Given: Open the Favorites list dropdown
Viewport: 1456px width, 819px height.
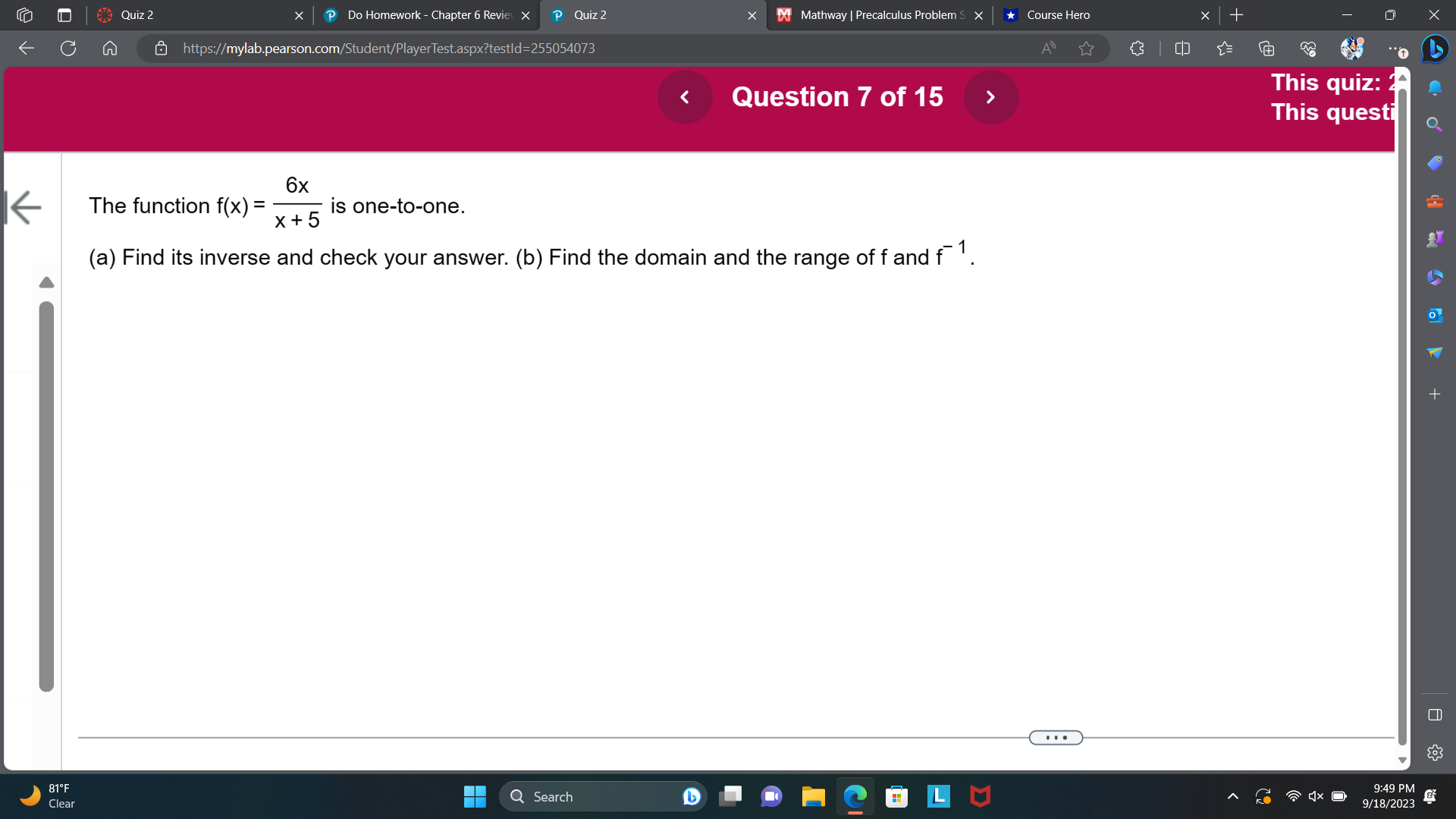Looking at the screenshot, I should click(1224, 48).
